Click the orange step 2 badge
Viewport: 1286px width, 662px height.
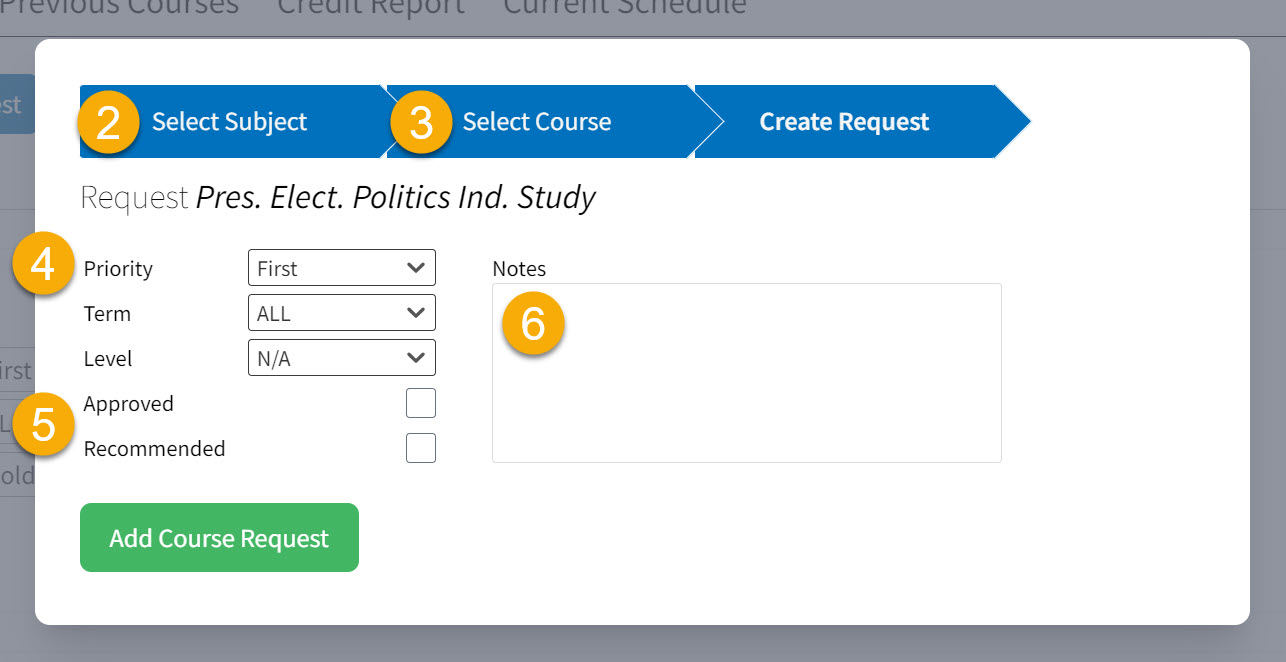tap(107, 122)
